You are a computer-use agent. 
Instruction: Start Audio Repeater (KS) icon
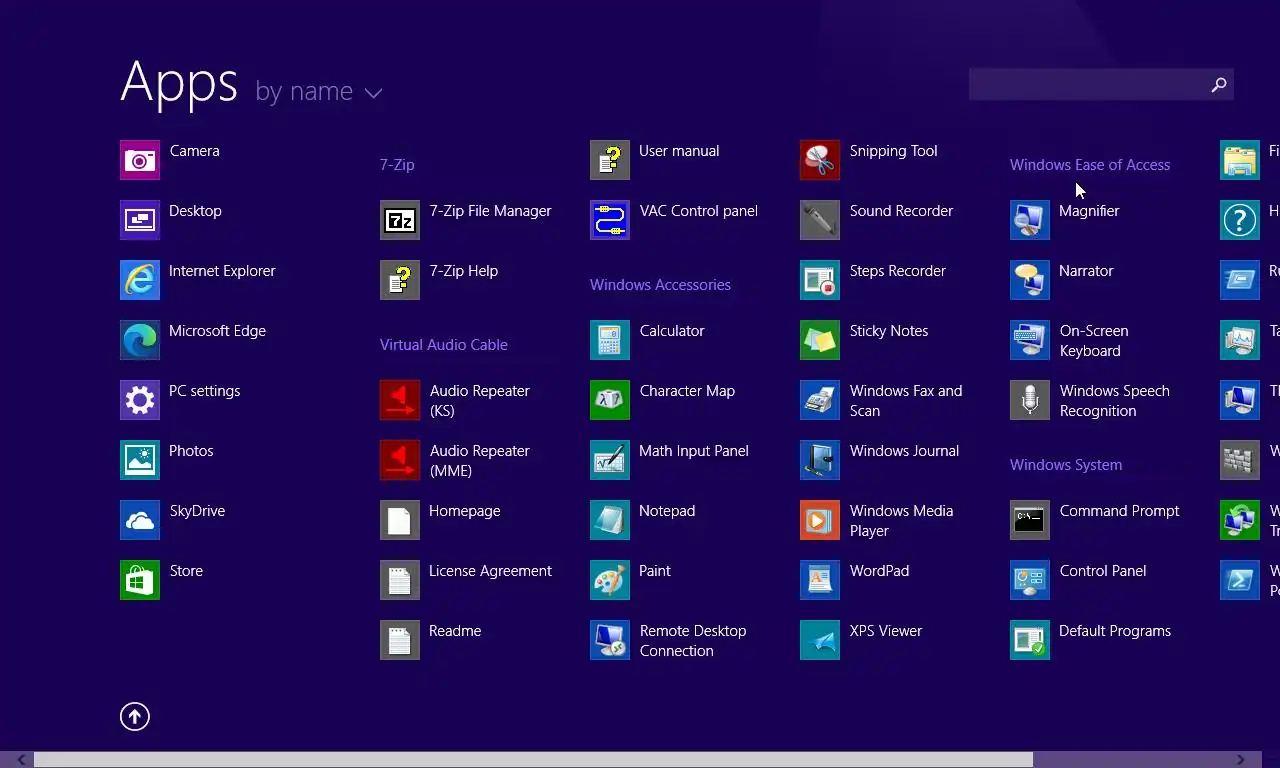tap(400, 400)
